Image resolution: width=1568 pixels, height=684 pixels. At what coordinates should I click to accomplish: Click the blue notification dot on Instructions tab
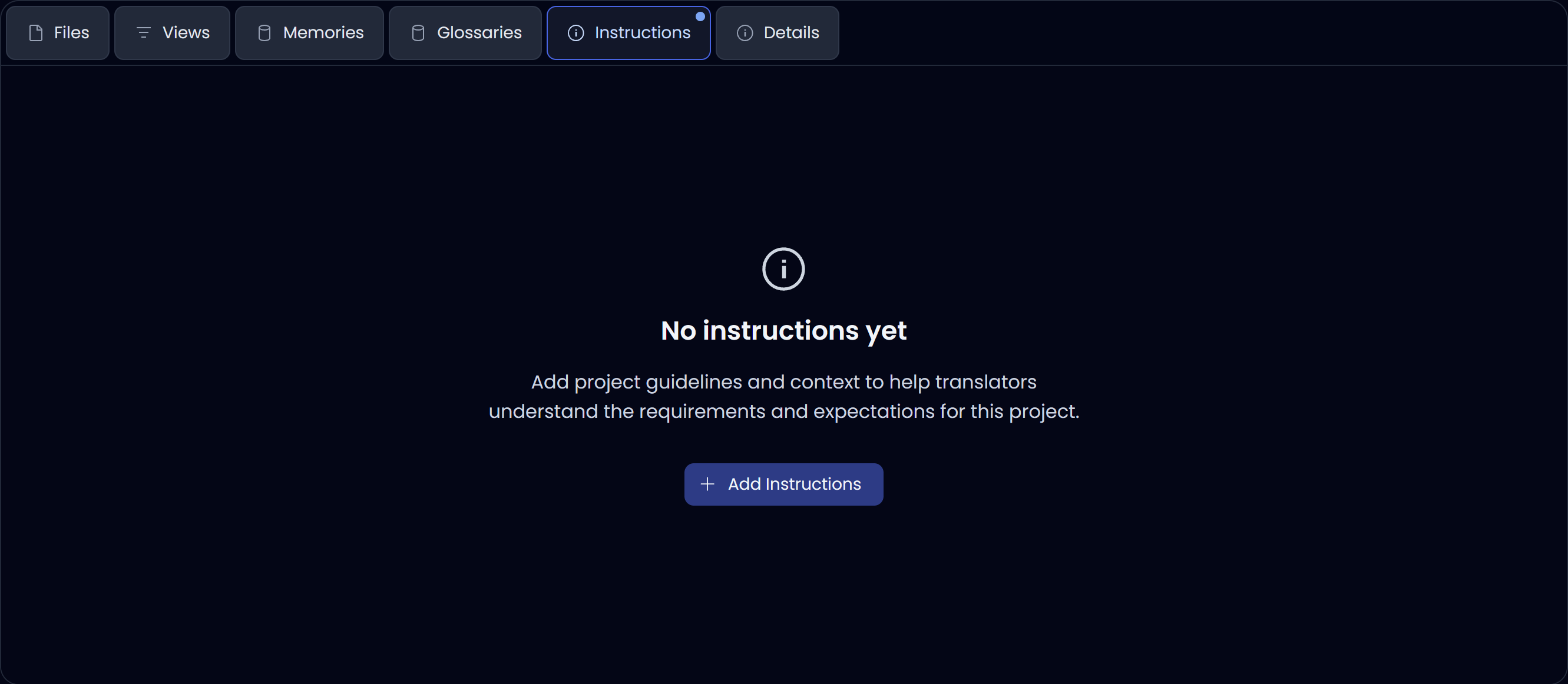point(700,16)
